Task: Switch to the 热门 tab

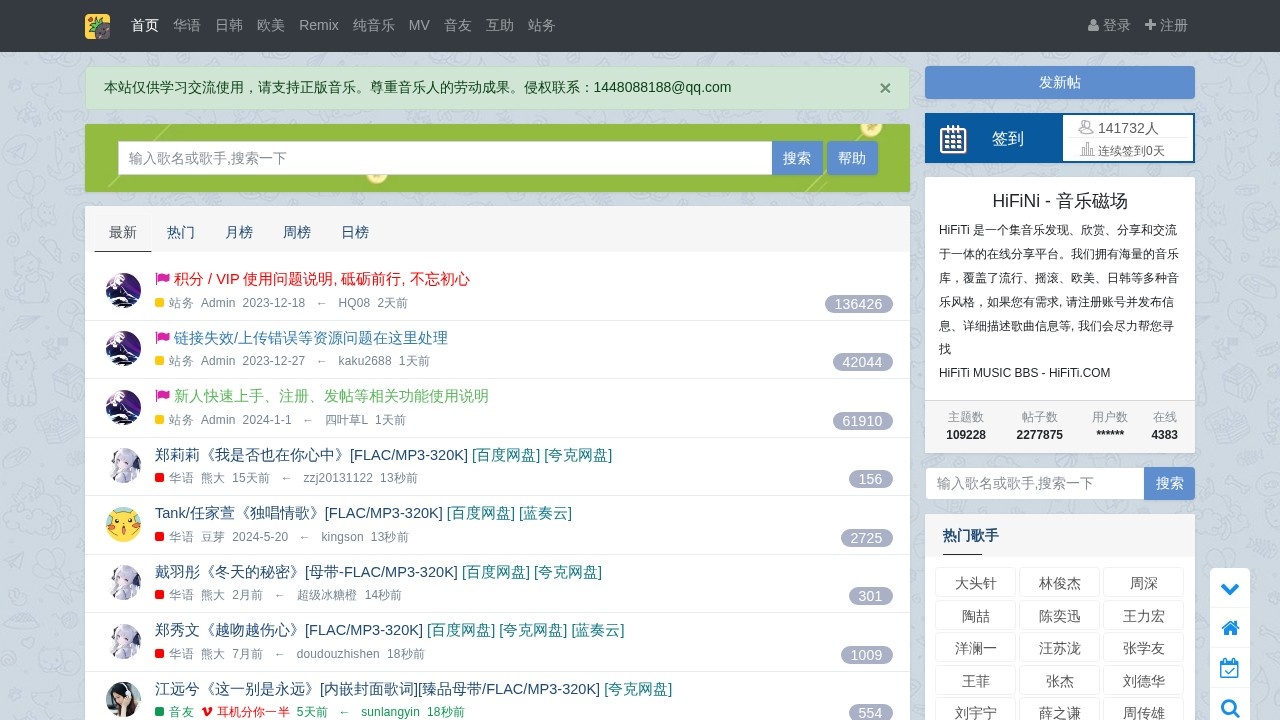Action: point(181,232)
